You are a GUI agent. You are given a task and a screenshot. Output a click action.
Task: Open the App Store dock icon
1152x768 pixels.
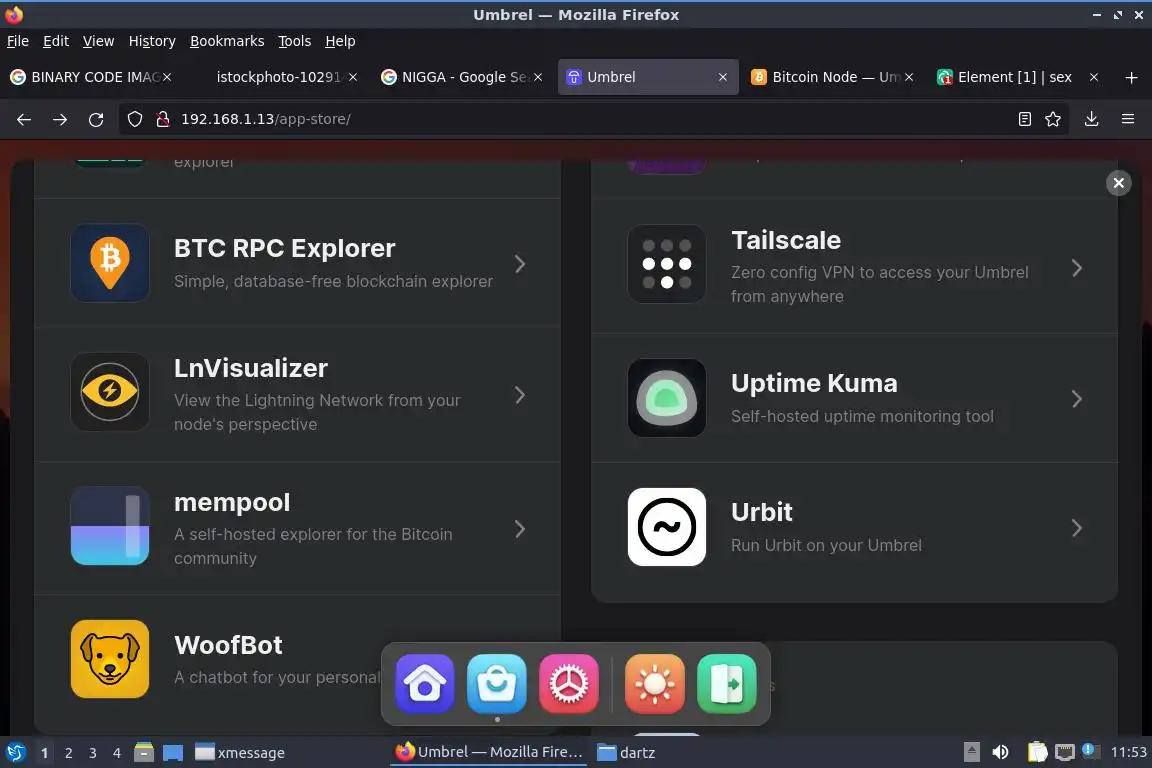497,683
